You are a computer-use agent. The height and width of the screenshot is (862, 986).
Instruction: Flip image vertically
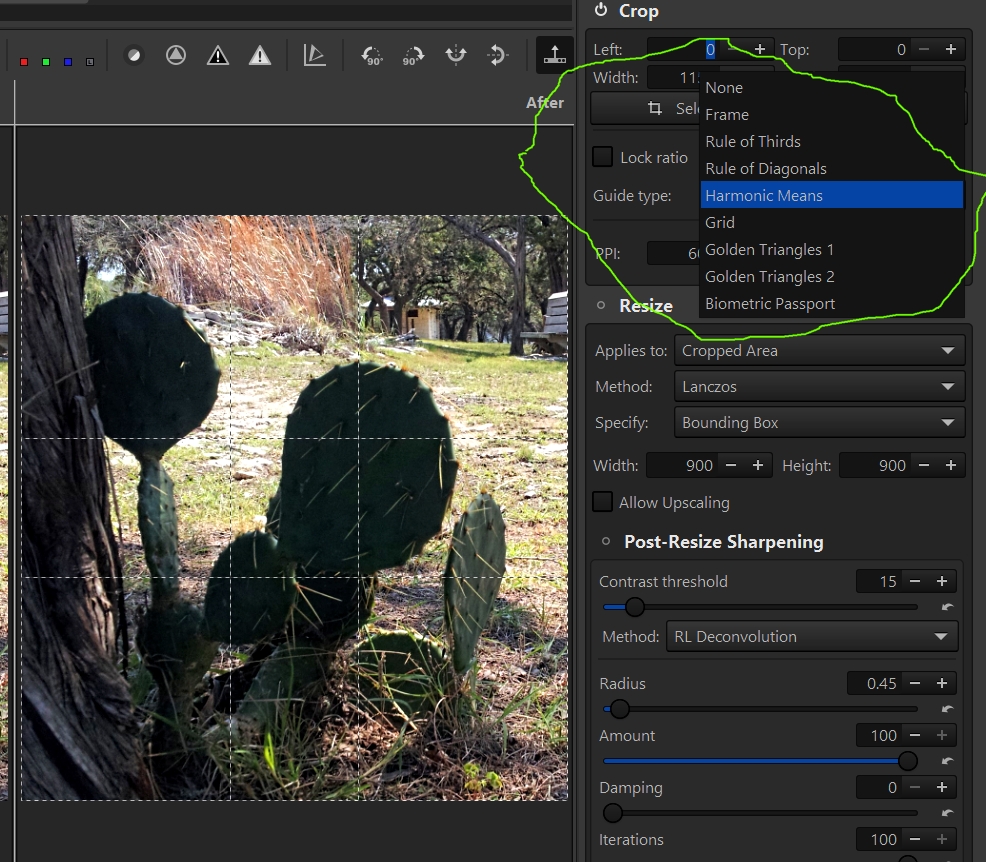pyautogui.click(x=497, y=55)
